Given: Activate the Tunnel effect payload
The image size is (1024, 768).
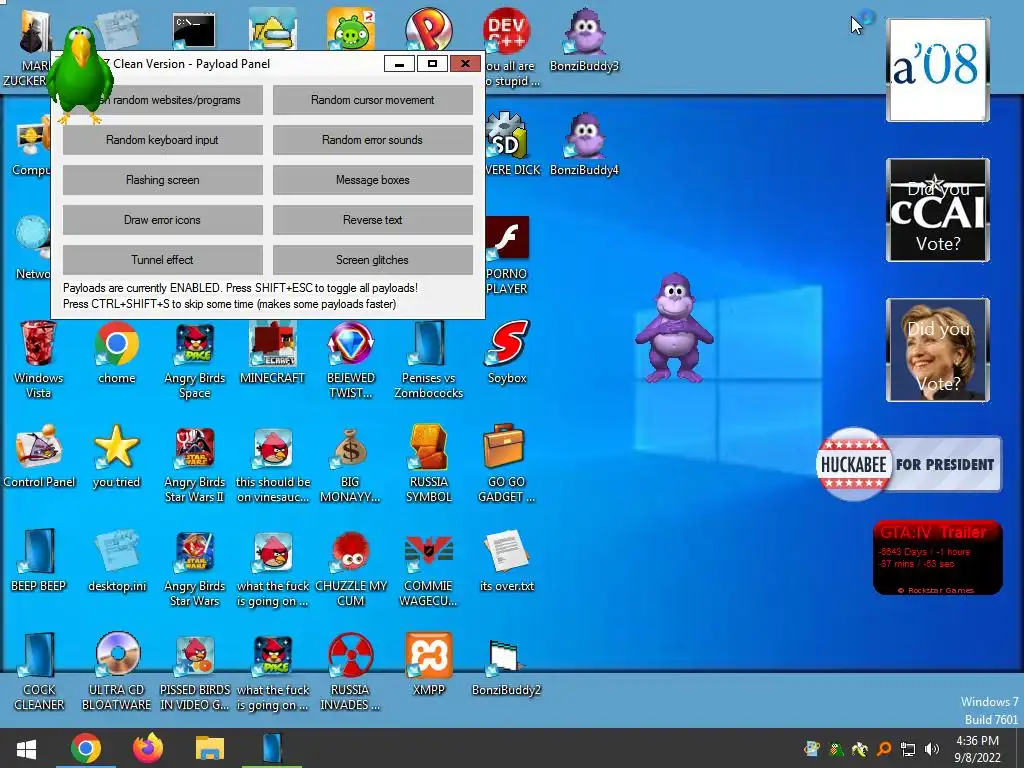Looking at the screenshot, I should (163, 259).
